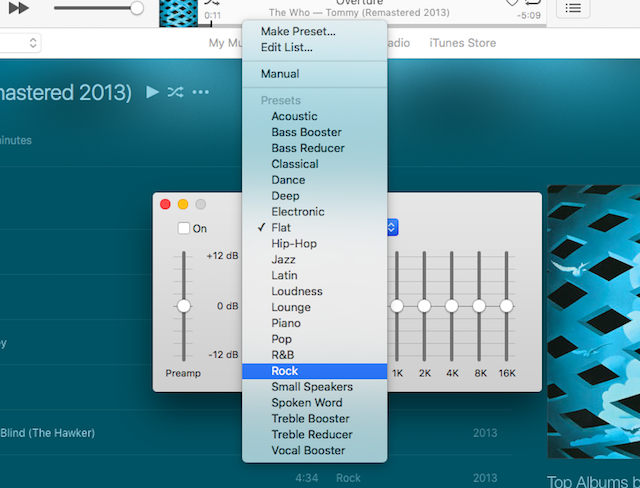The height and width of the screenshot is (488, 640).
Task: Shuffle the Tommy album
Action: pyautogui.click(x=175, y=92)
